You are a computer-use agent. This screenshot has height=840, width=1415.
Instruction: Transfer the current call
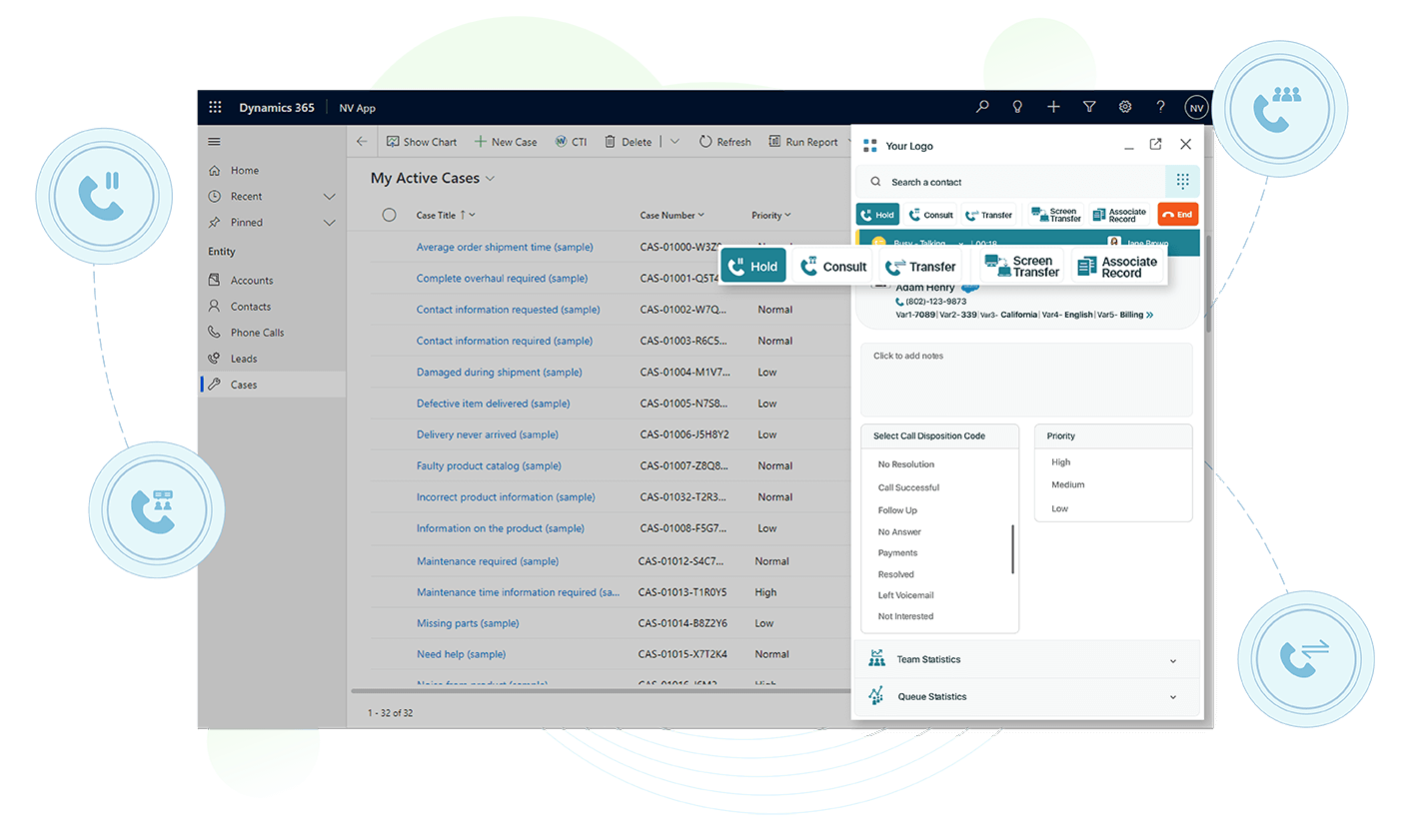(920, 265)
